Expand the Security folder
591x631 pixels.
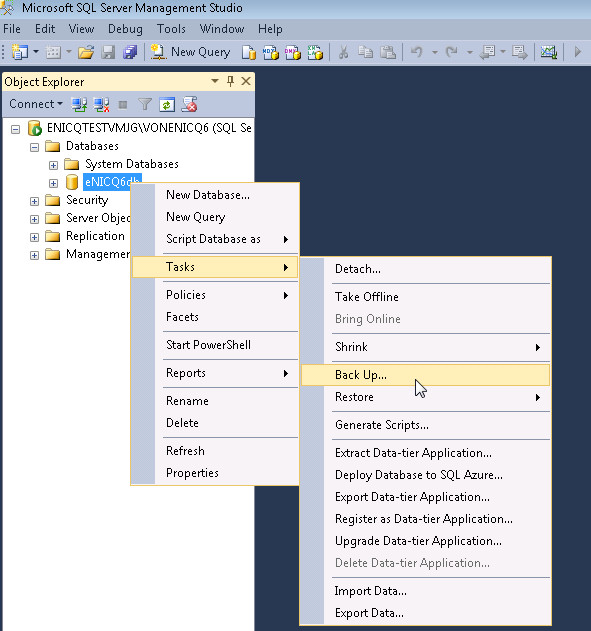click(34, 201)
